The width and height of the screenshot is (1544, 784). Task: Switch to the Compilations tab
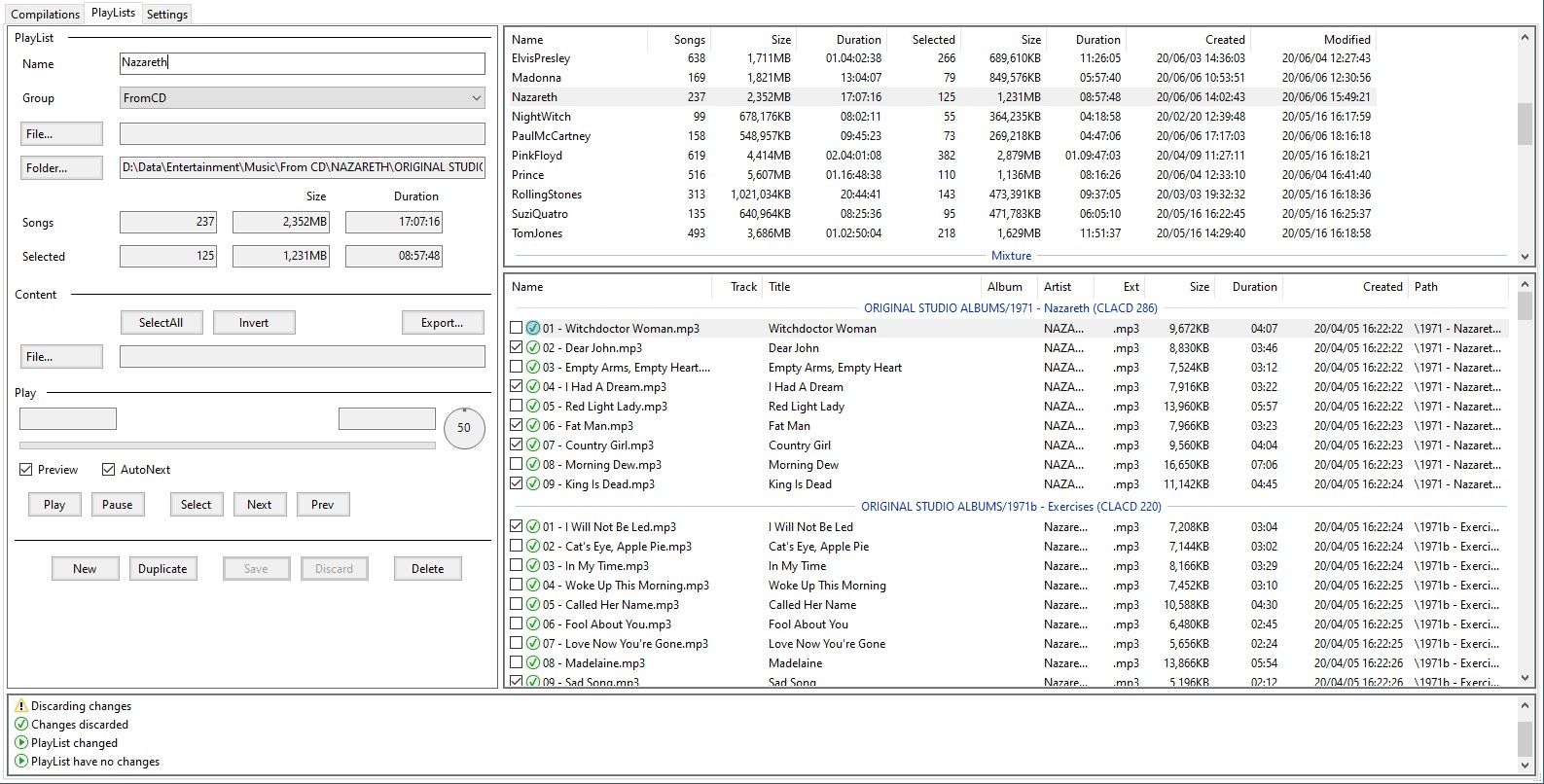tap(45, 15)
